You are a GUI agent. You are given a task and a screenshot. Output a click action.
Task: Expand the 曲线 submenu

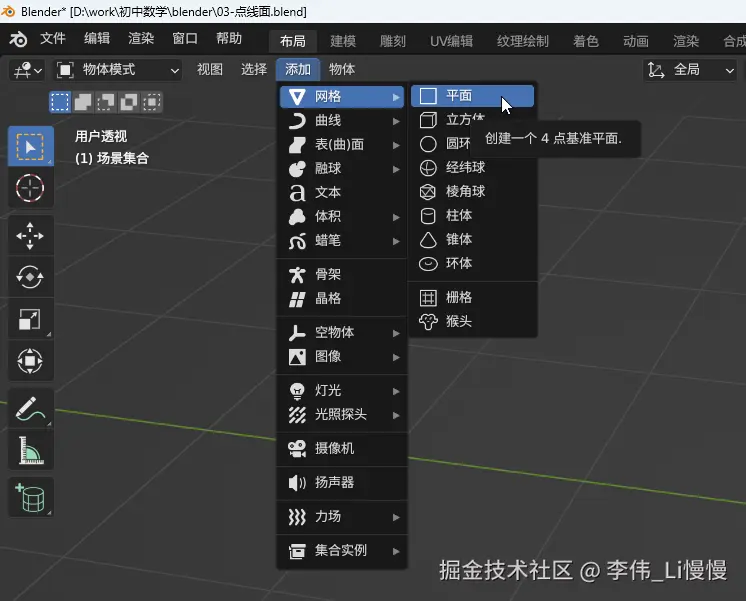pos(342,121)
